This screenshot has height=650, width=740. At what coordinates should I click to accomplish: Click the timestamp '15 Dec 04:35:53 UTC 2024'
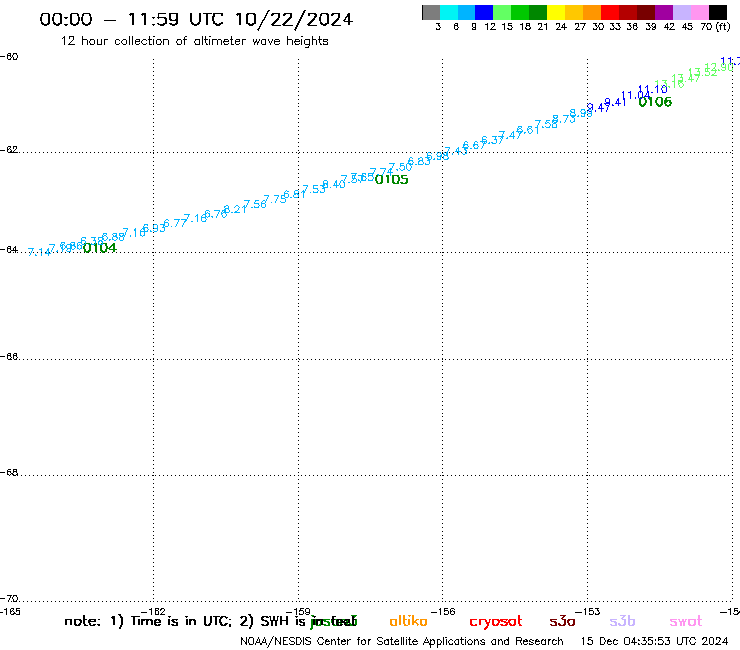pos(654,642)
